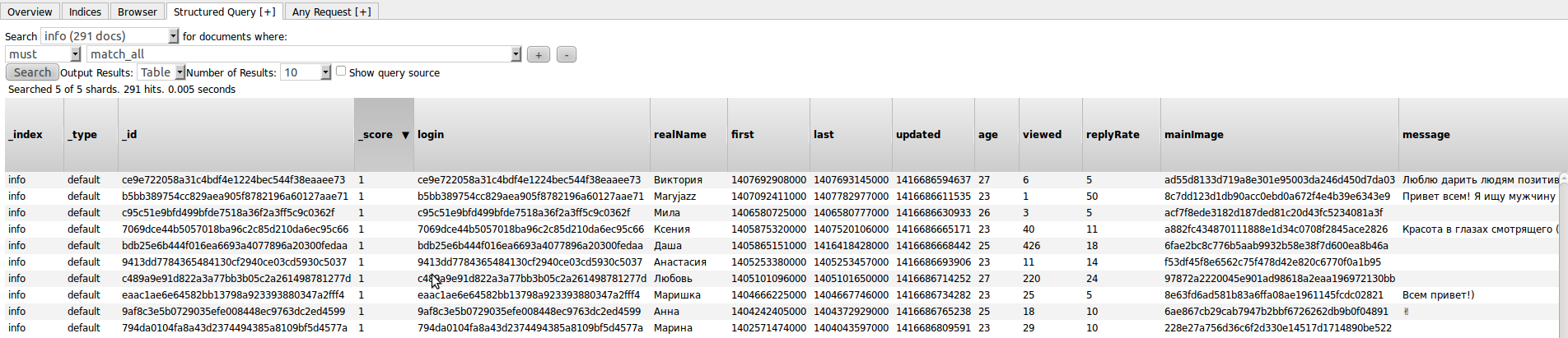Click message starting Привет всем! Я ищу мужчину
1568x338 pixels.
(x=1478, y=197)
